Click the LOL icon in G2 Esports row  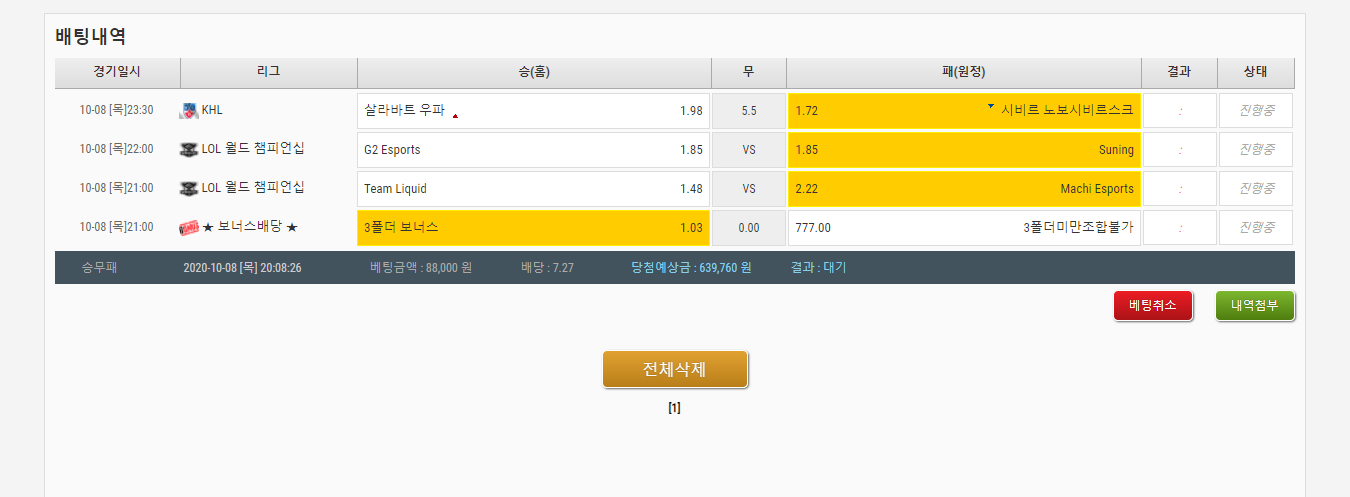pos(189,150)
